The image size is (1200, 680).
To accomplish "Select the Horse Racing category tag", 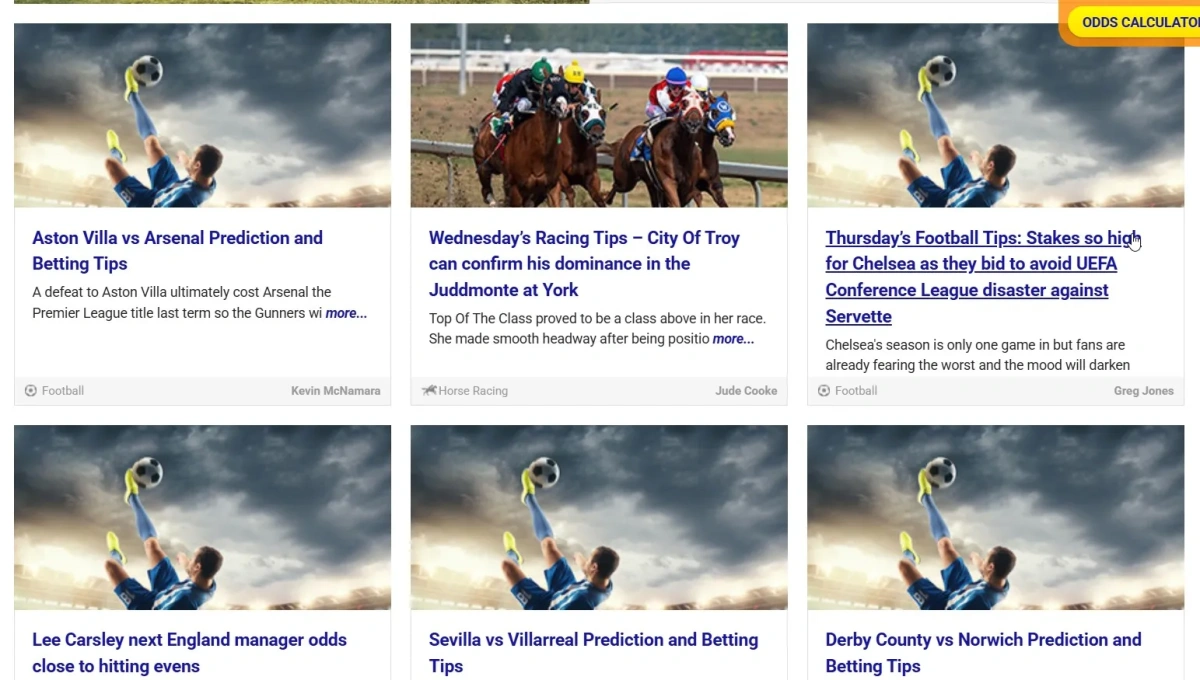I will point(473,391).
